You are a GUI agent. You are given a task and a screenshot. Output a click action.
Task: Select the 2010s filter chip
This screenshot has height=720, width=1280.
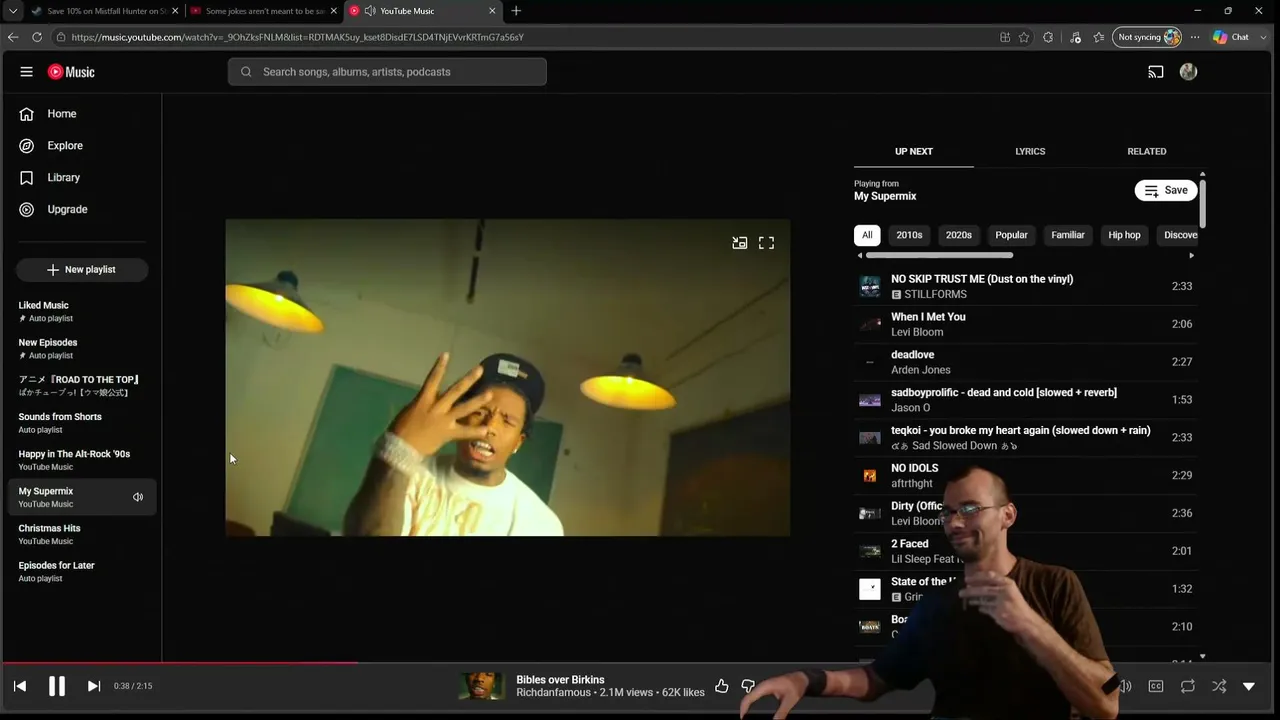pyautogui.click(x=909, y=235)
